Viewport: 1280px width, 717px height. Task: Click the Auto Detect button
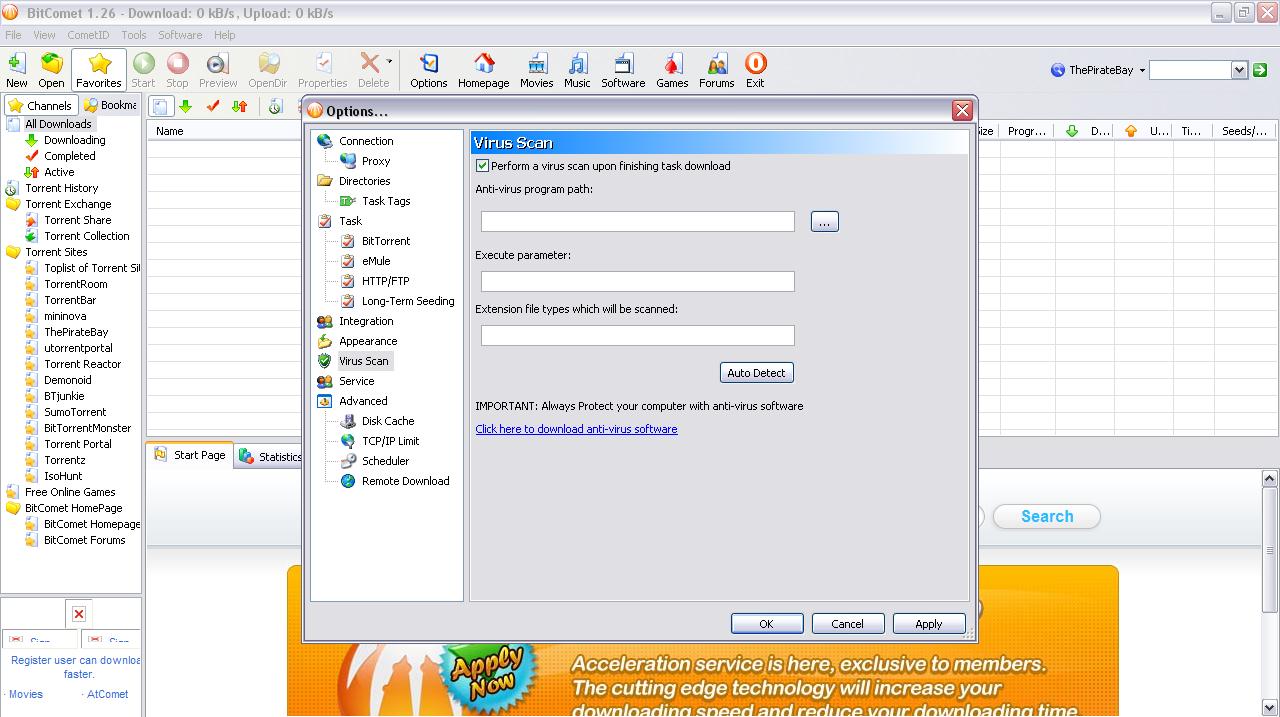756,373
